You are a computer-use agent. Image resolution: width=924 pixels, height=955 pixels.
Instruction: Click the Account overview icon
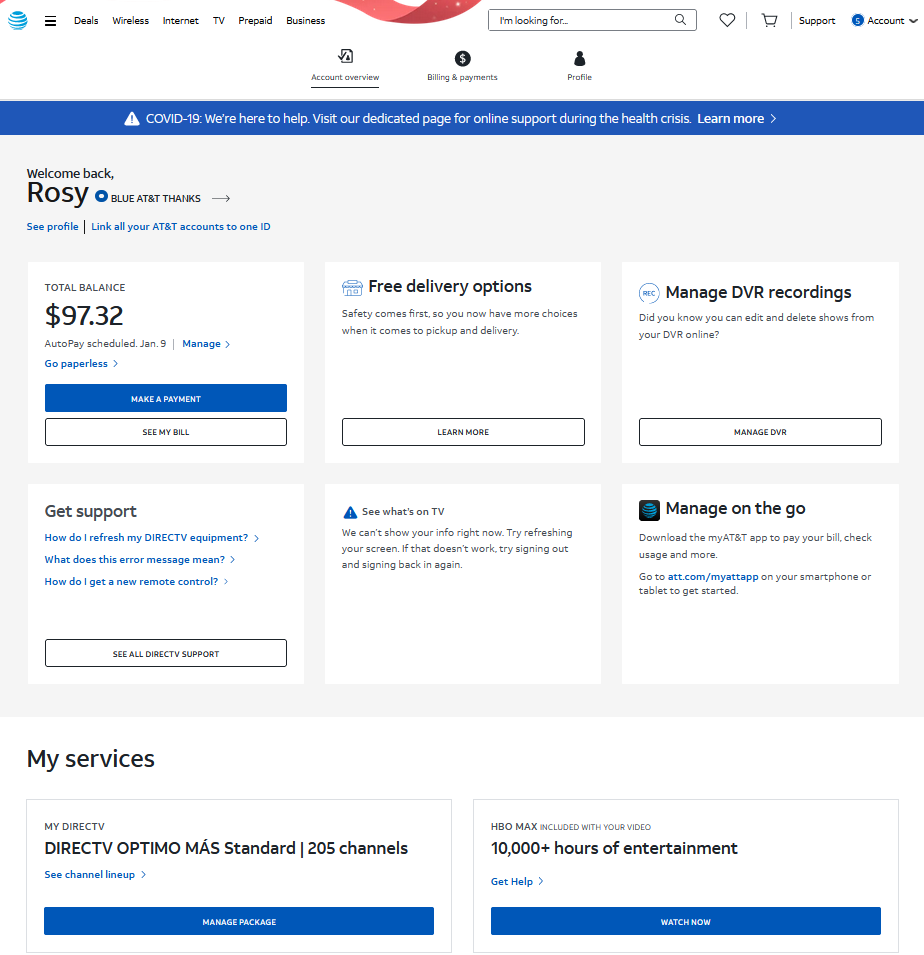[345, 57]
